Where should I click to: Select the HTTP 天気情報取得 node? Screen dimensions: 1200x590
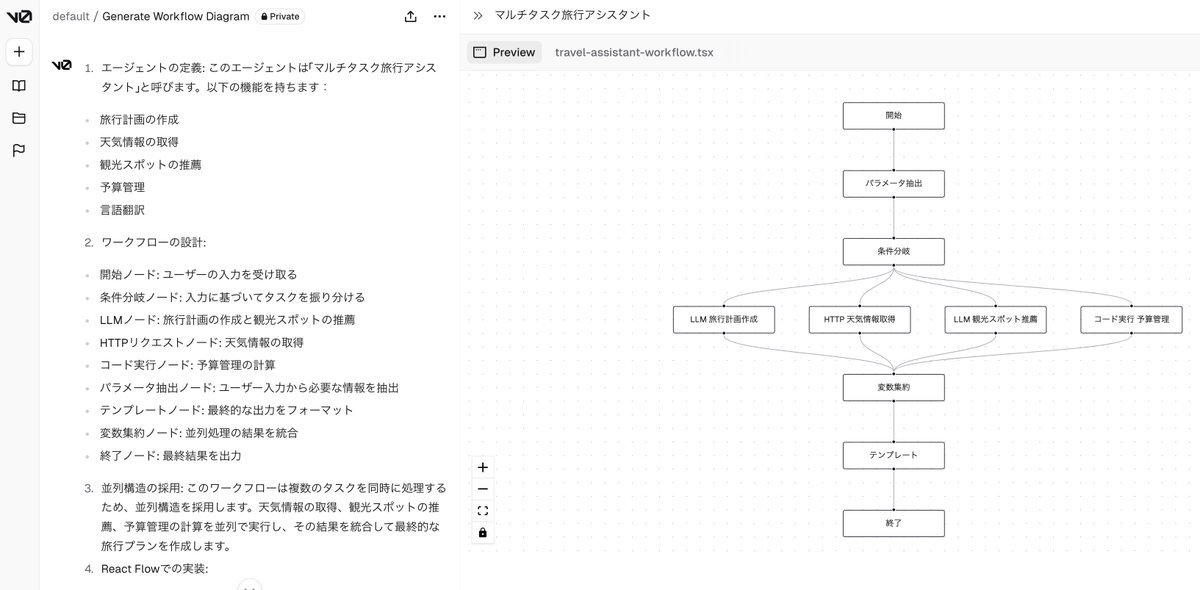coord(859,319)
